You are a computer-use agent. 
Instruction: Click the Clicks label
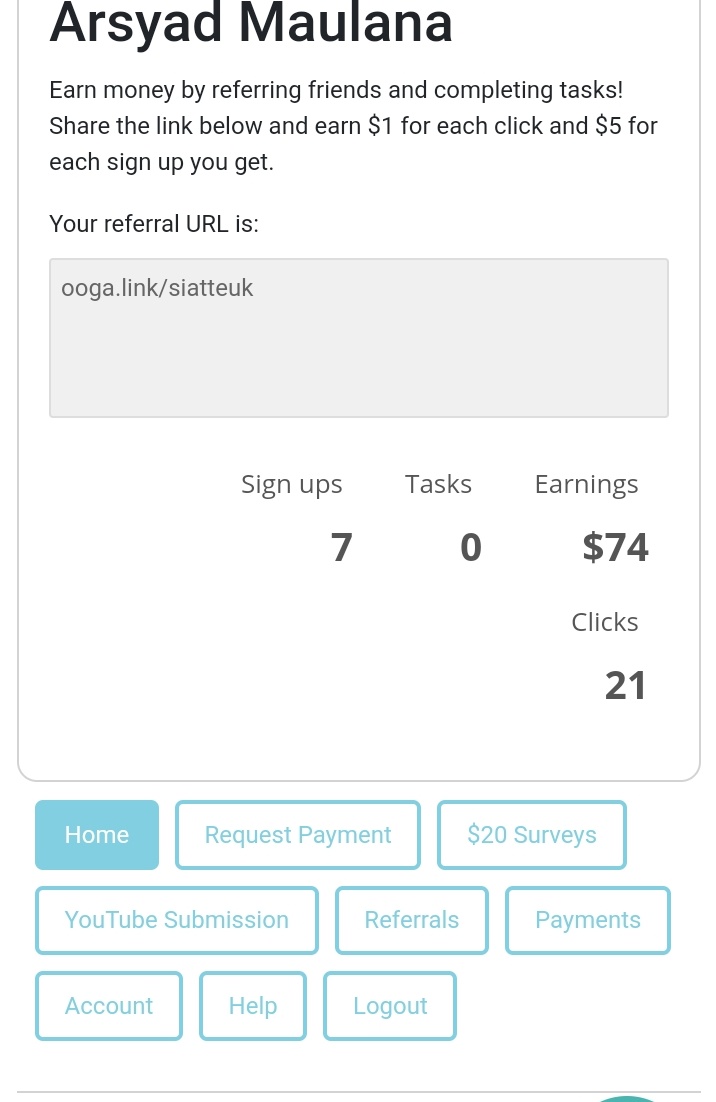[605, 622]
